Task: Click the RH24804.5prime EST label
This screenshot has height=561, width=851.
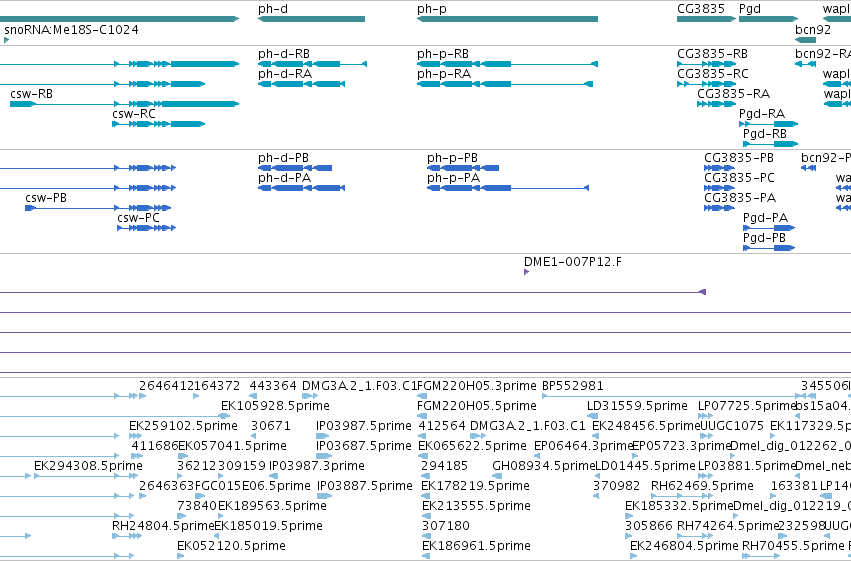Action: 163,526
